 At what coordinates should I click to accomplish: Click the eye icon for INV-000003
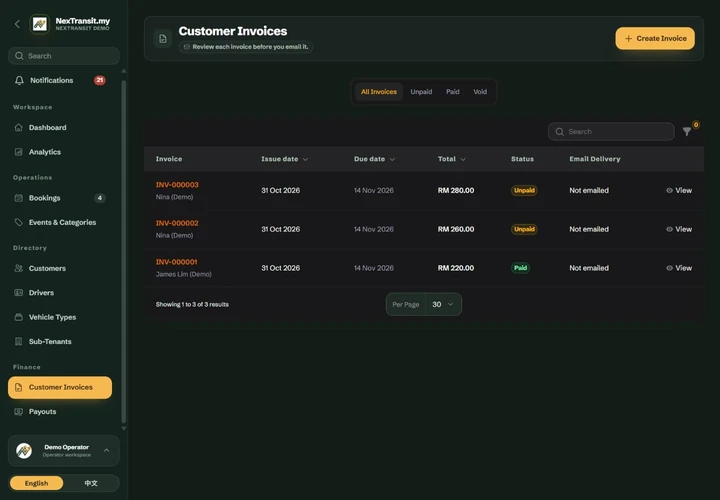coord(669,191)
